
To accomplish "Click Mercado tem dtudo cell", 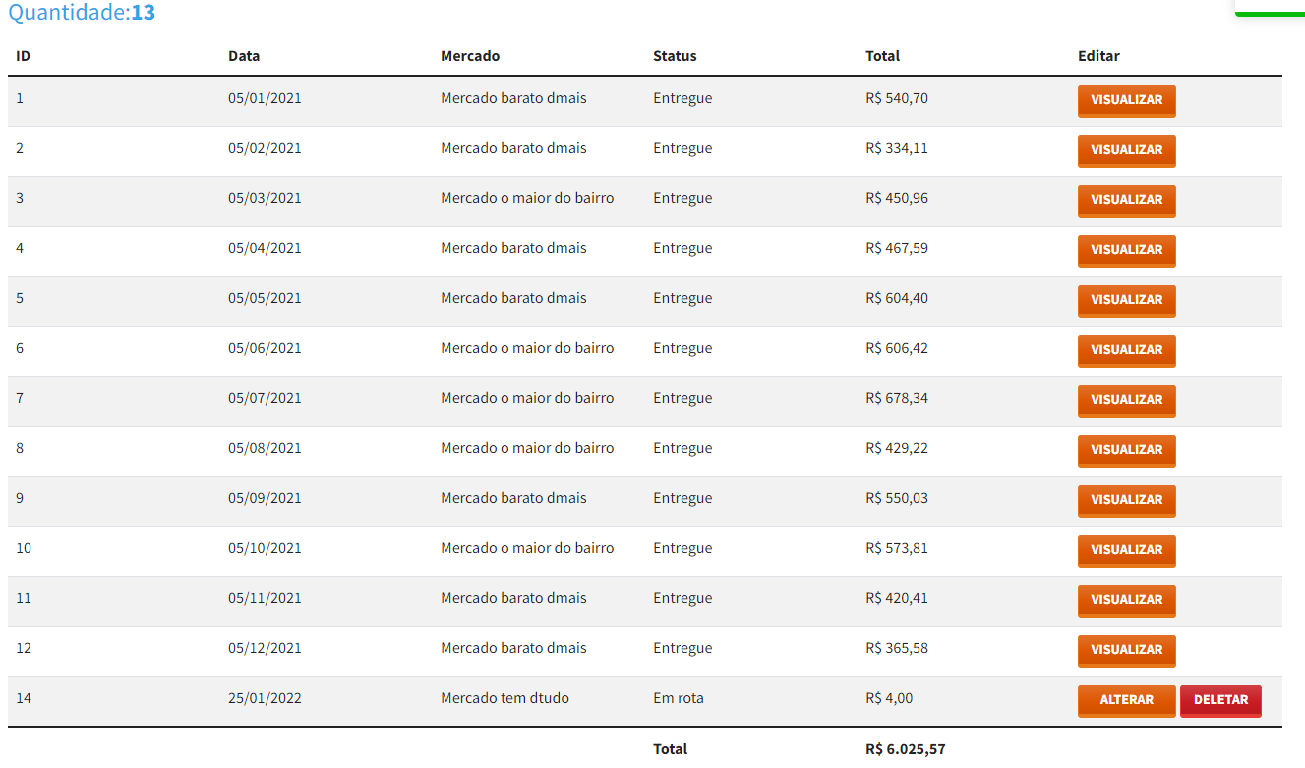I will click(505, 698).
